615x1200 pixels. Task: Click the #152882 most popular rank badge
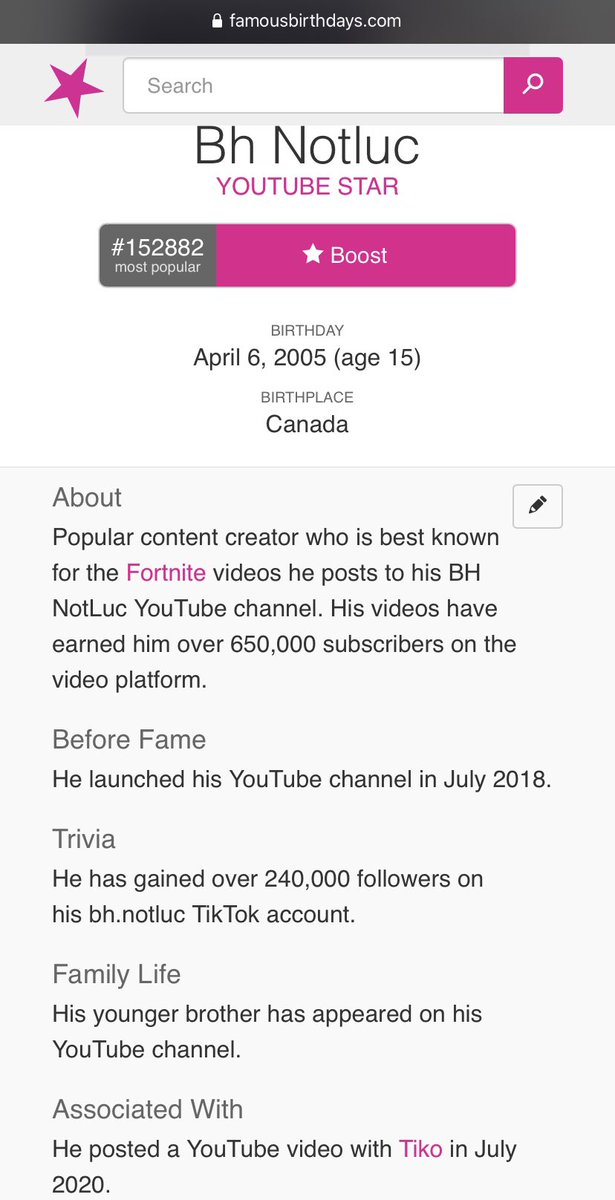(x=158, y=255)
